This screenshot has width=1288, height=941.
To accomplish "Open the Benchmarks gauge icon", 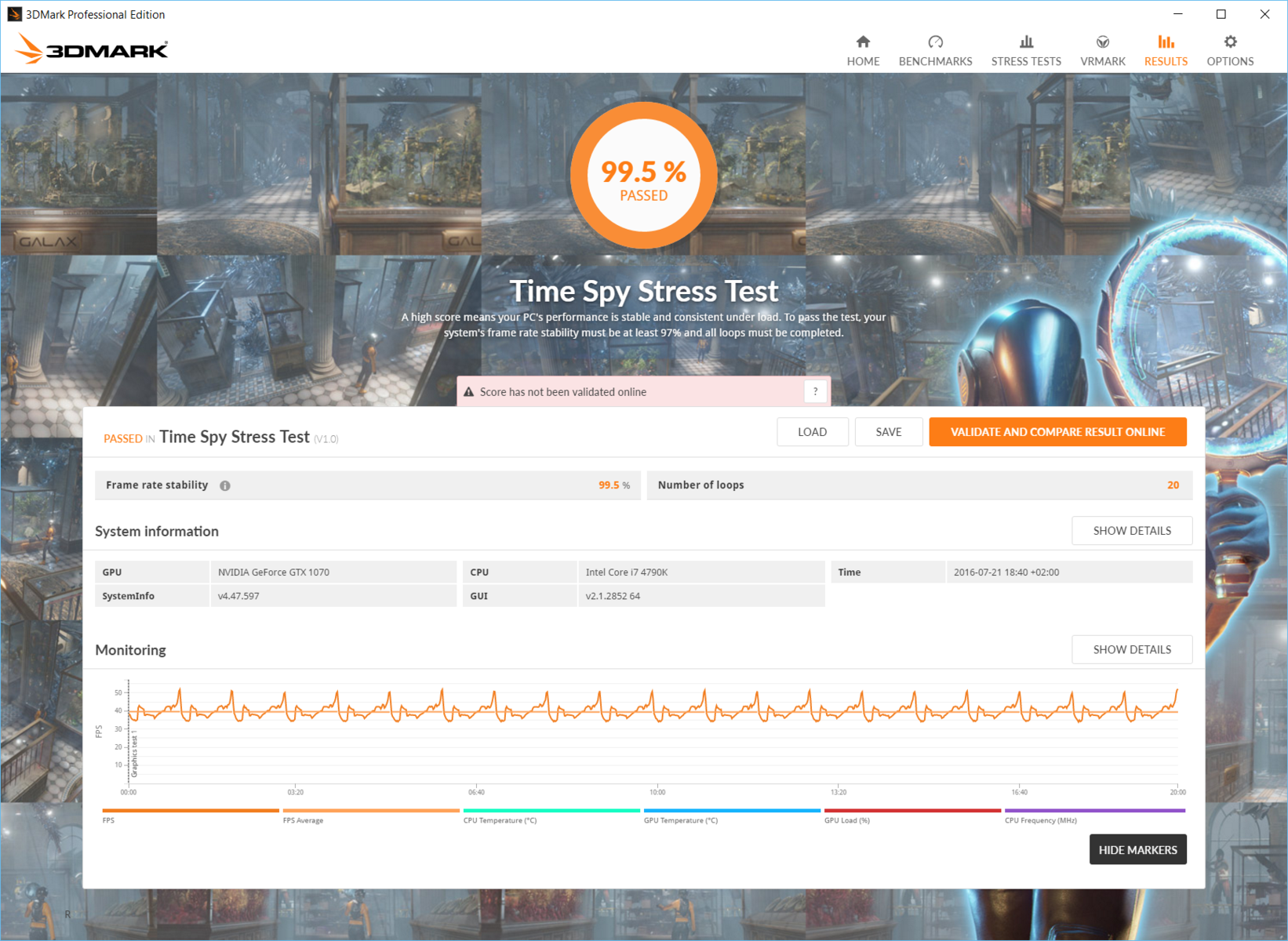I will (935, 42).
